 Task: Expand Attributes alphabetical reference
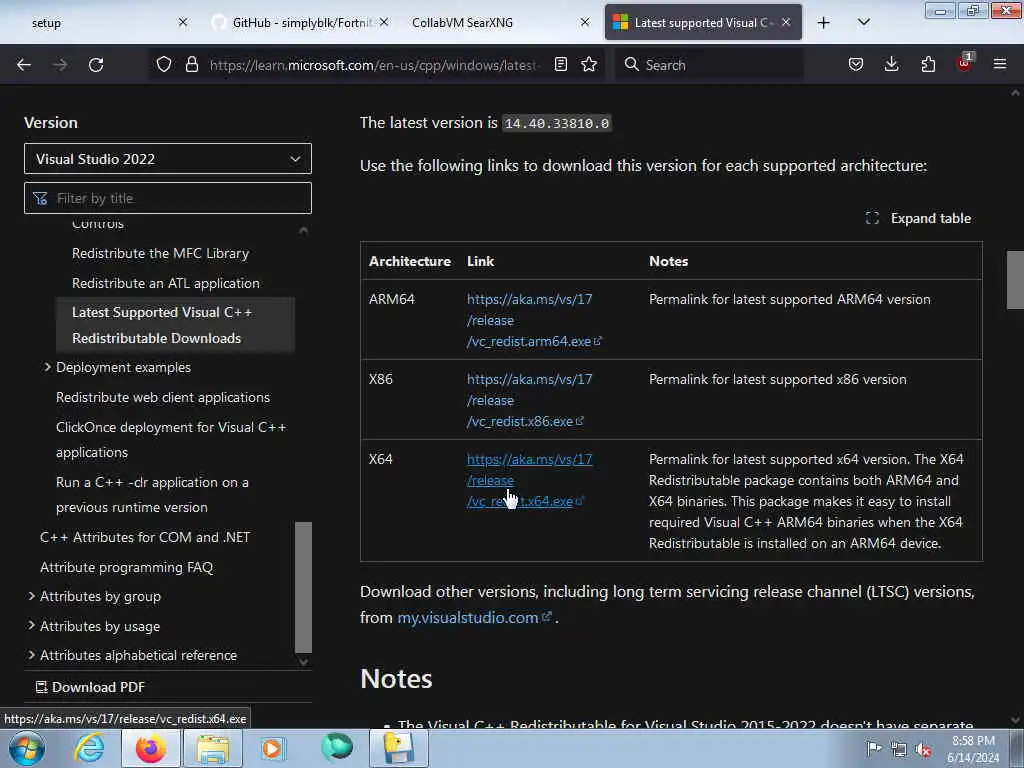click(31, 655)
